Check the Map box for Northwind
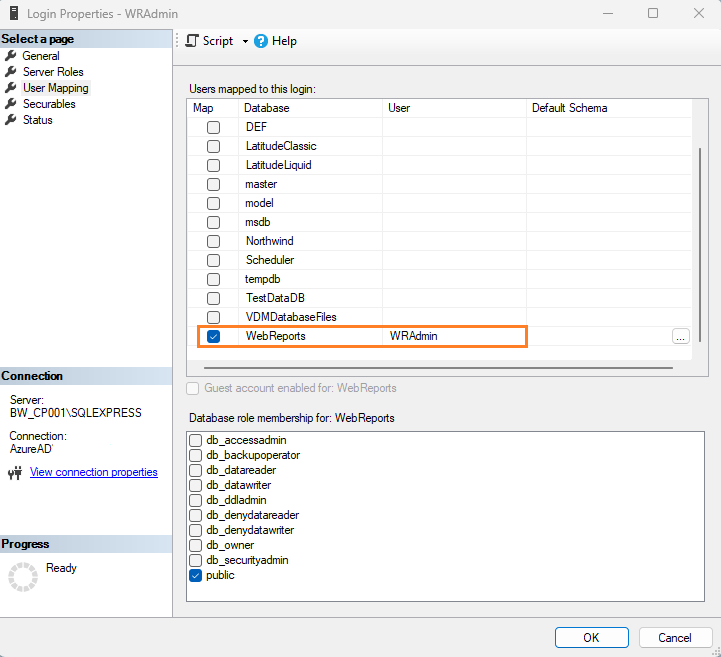The image size is (721, 657). [213, 241]
